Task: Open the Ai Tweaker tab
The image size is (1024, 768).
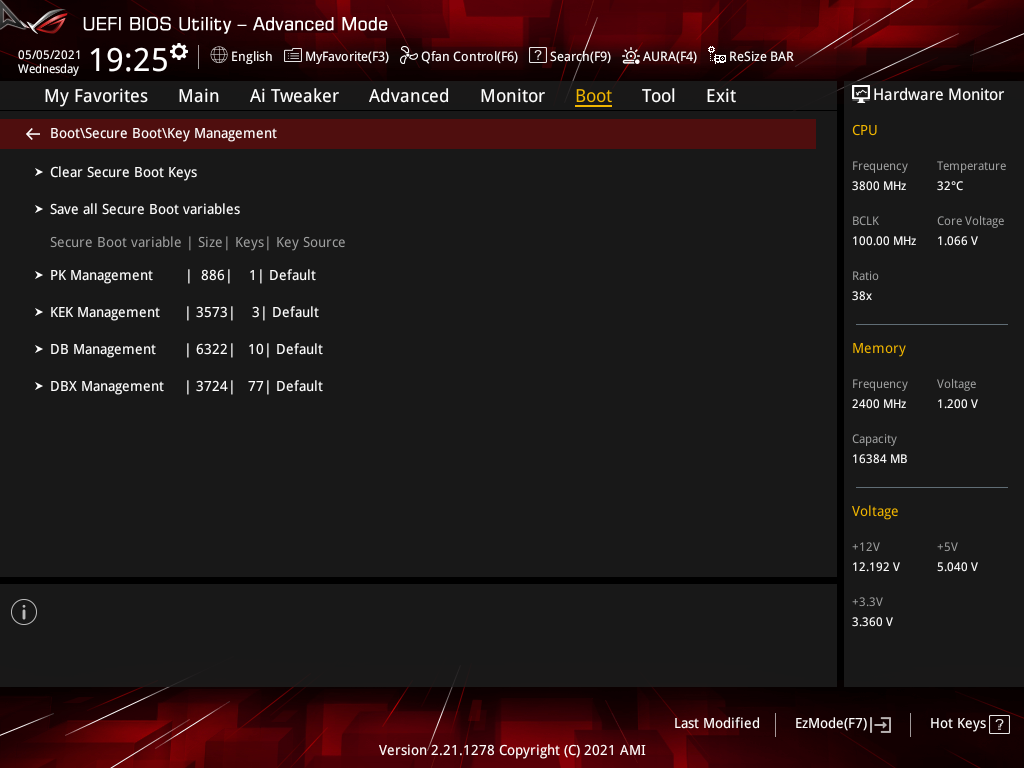Action: [294, 96]
